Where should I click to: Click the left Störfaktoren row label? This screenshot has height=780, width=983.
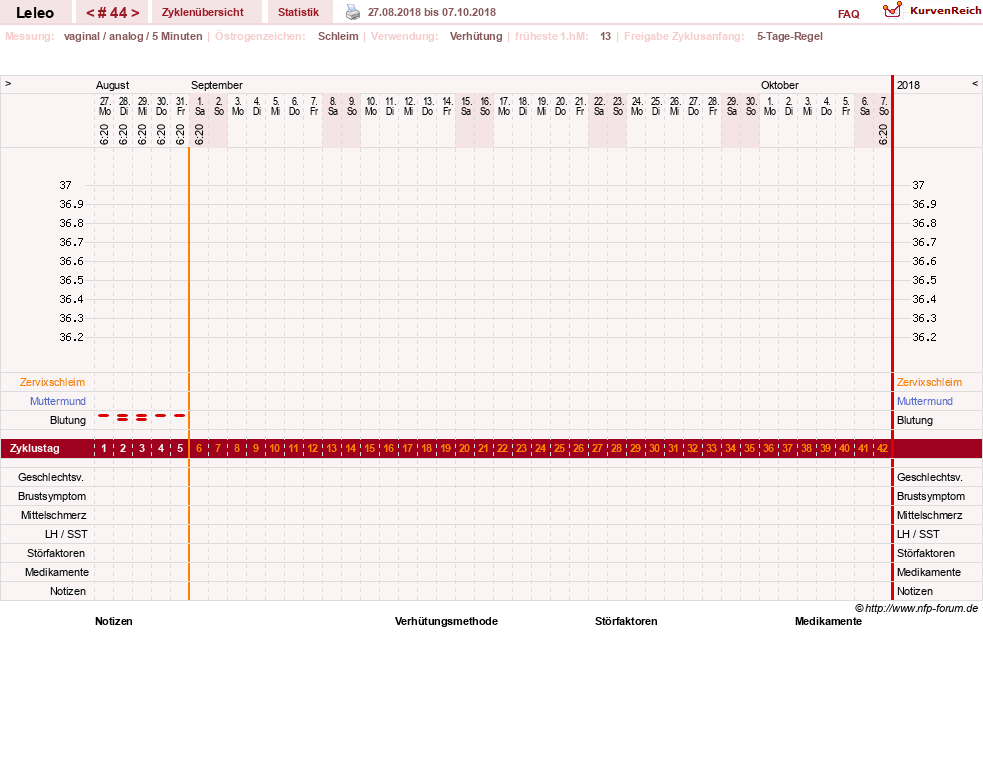[x=56, y=553]
